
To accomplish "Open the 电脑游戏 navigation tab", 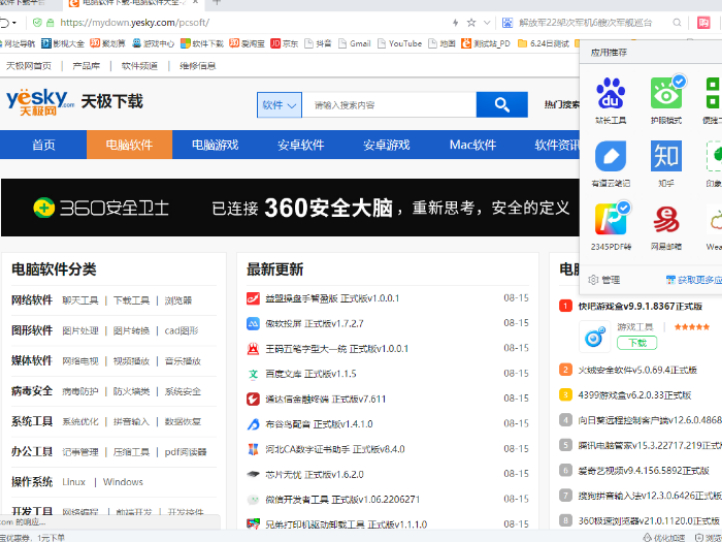I will pyautogui.click(x=215, y=145).
